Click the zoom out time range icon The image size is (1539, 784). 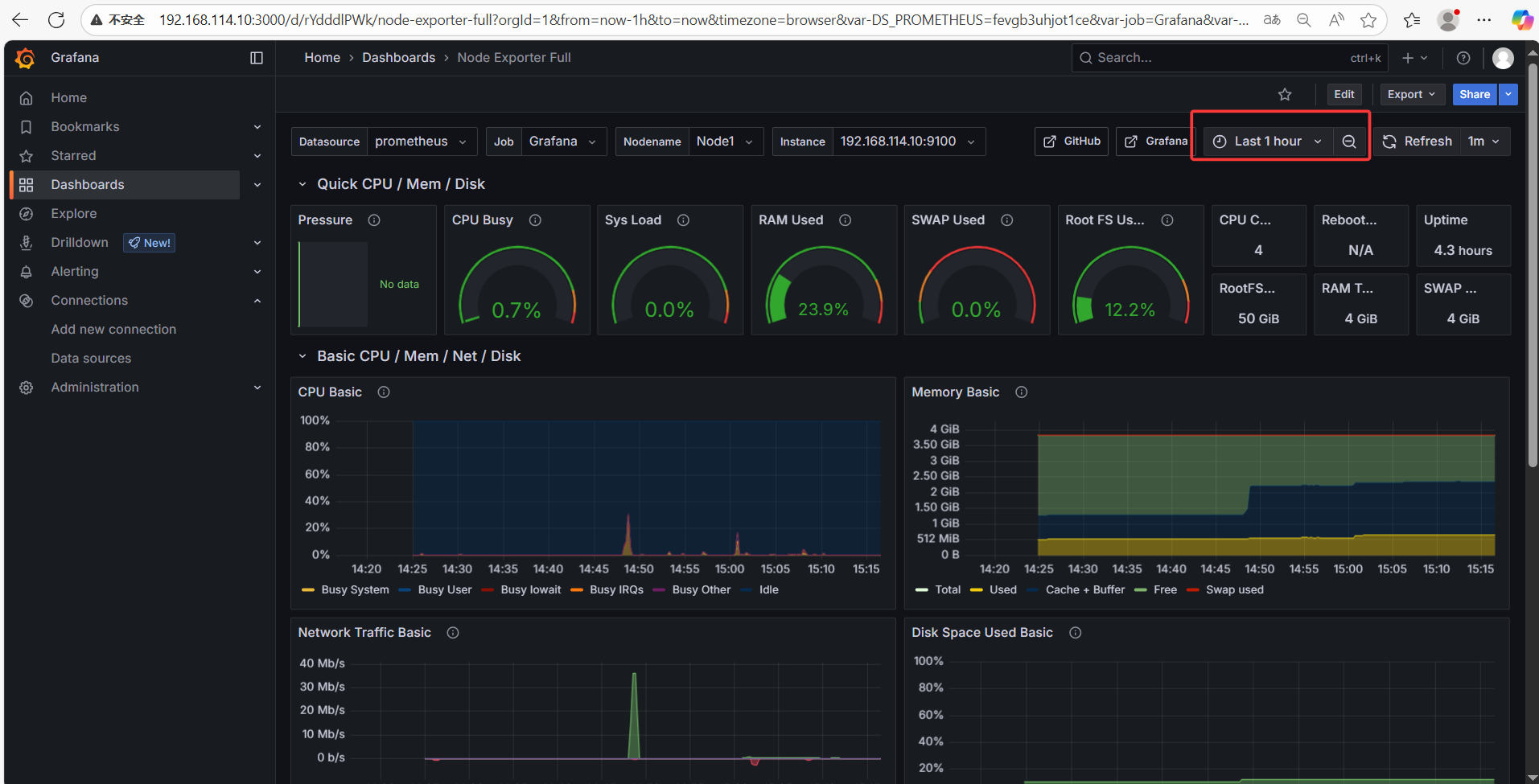pyautogui.click(x=1349, y=142)
